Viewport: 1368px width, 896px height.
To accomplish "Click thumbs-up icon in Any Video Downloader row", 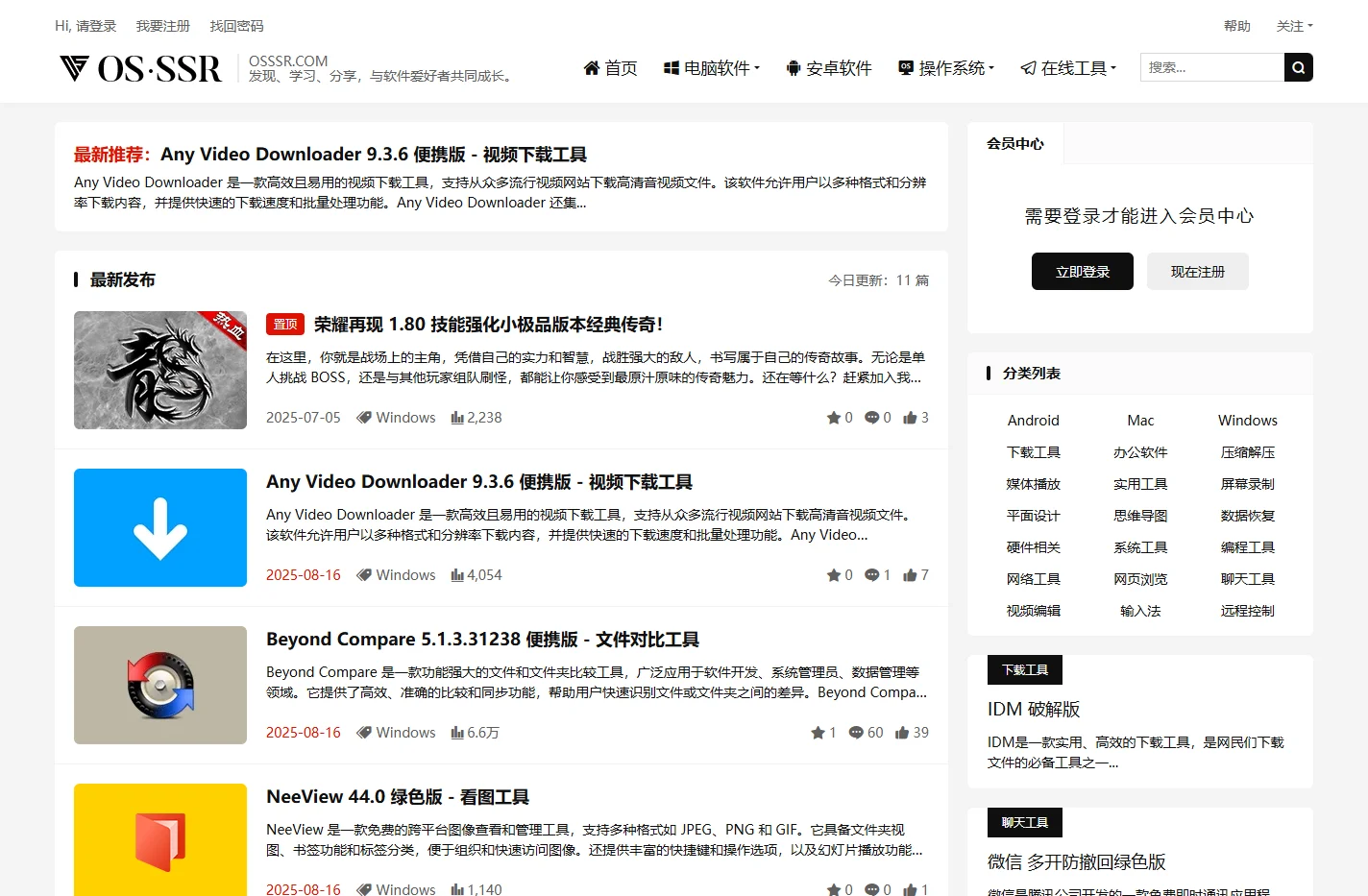I will click(910, 575).
